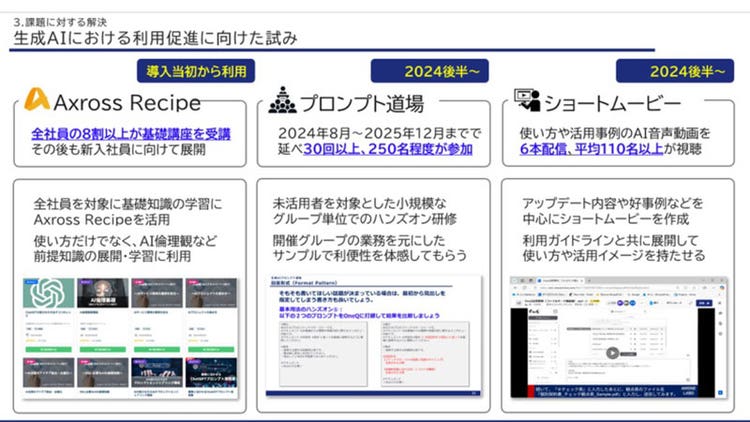Click the Axross Recipe heading text
This screenshot has height=422, width=750.
coord(127,102)
